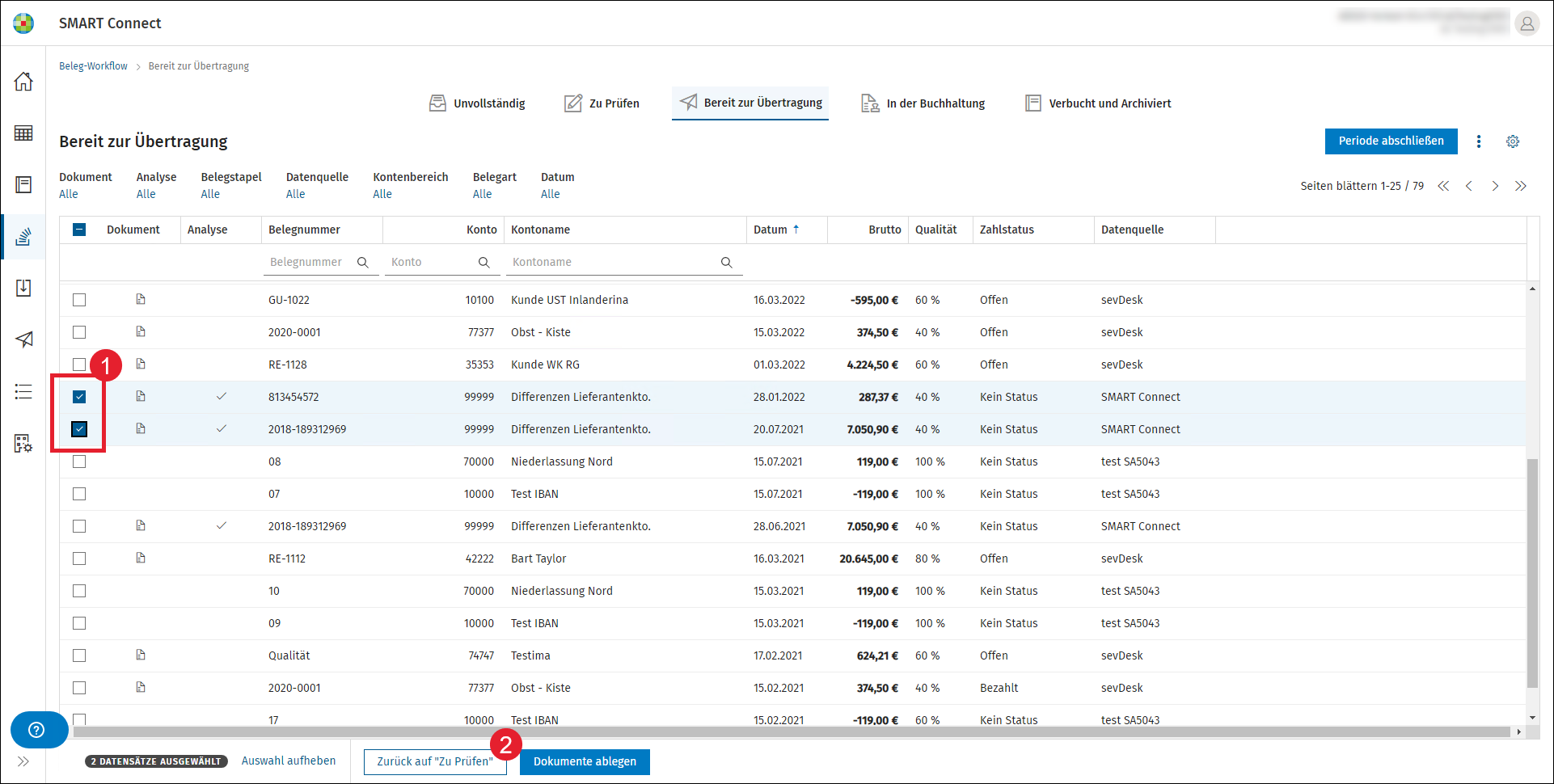1554x784 pixels.
Task: Switch to Verbucht und Archiviert tab
Action: tap(1098, 103)
